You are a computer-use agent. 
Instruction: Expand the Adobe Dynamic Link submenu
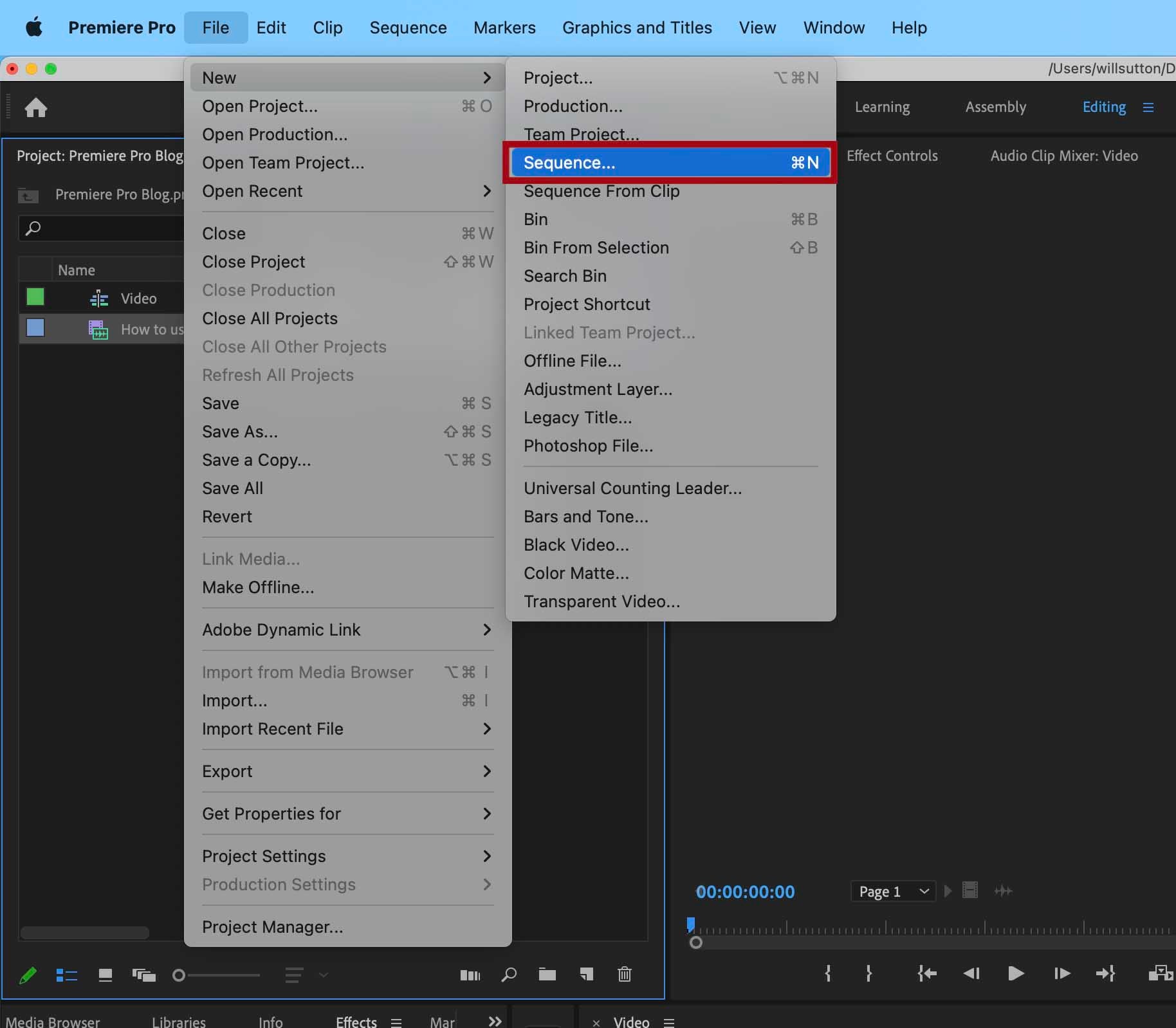pos(347,630)
